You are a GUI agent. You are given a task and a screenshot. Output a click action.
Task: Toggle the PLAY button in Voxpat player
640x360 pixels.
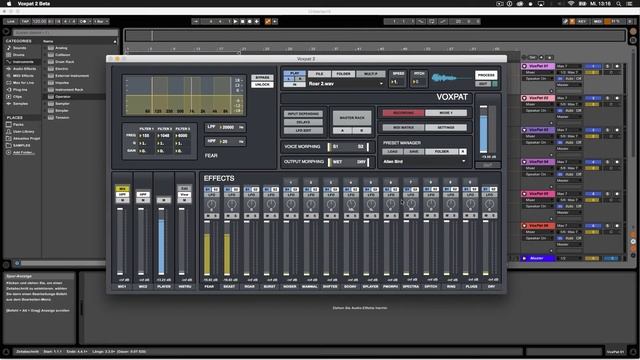tap(294, 73)
